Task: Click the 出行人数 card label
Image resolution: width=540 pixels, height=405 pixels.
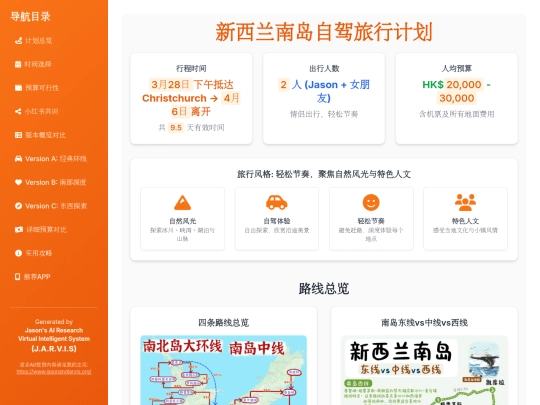Action: point(324,69)
